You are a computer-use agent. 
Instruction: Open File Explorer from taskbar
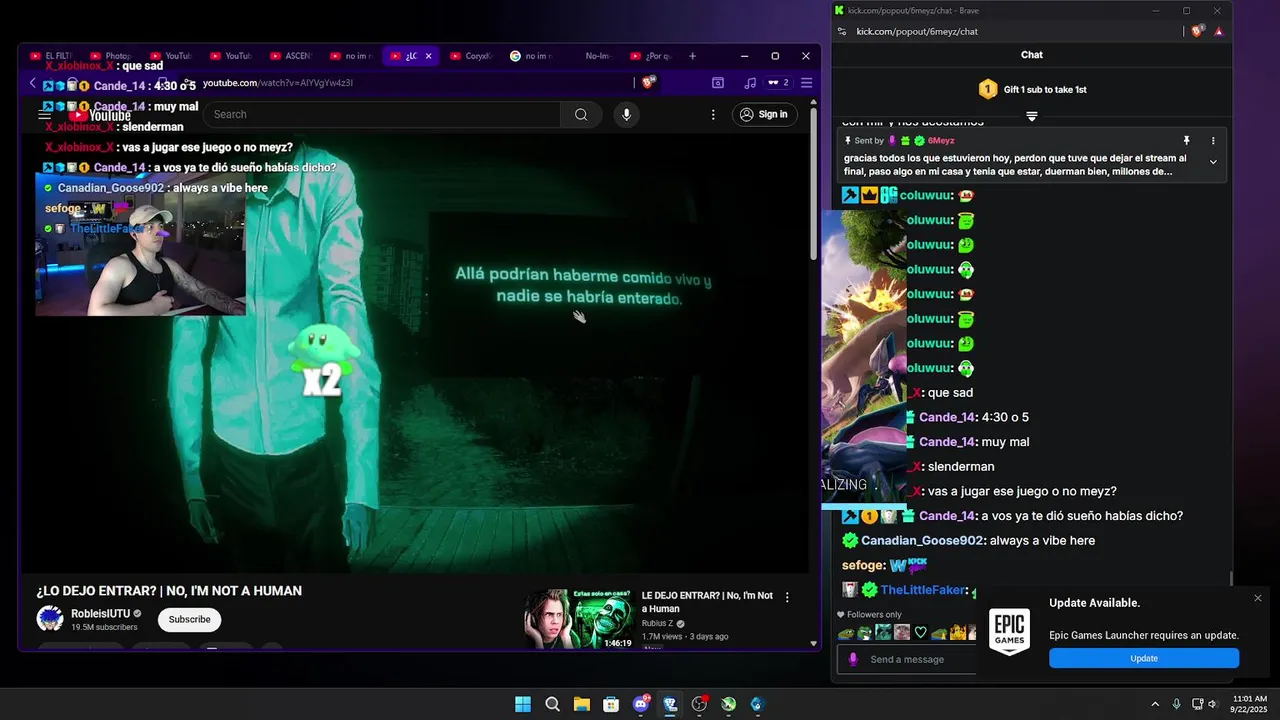coord(581,704)
